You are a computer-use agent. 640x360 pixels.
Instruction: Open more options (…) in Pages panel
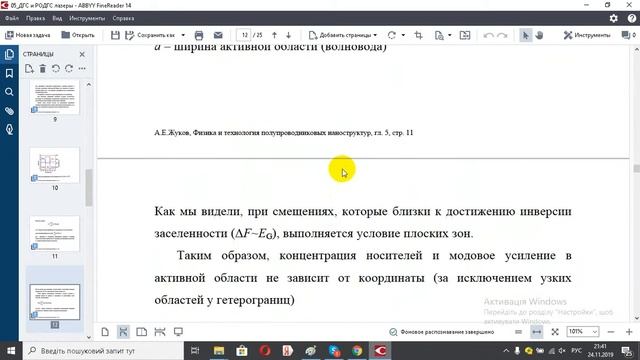[x=82, y=69]
